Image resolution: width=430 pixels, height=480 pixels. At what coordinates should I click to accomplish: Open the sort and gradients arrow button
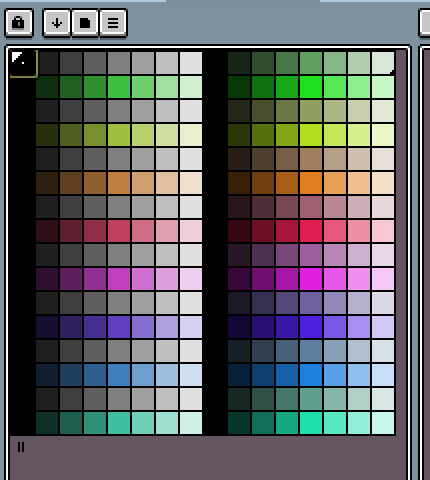(57, 23)
